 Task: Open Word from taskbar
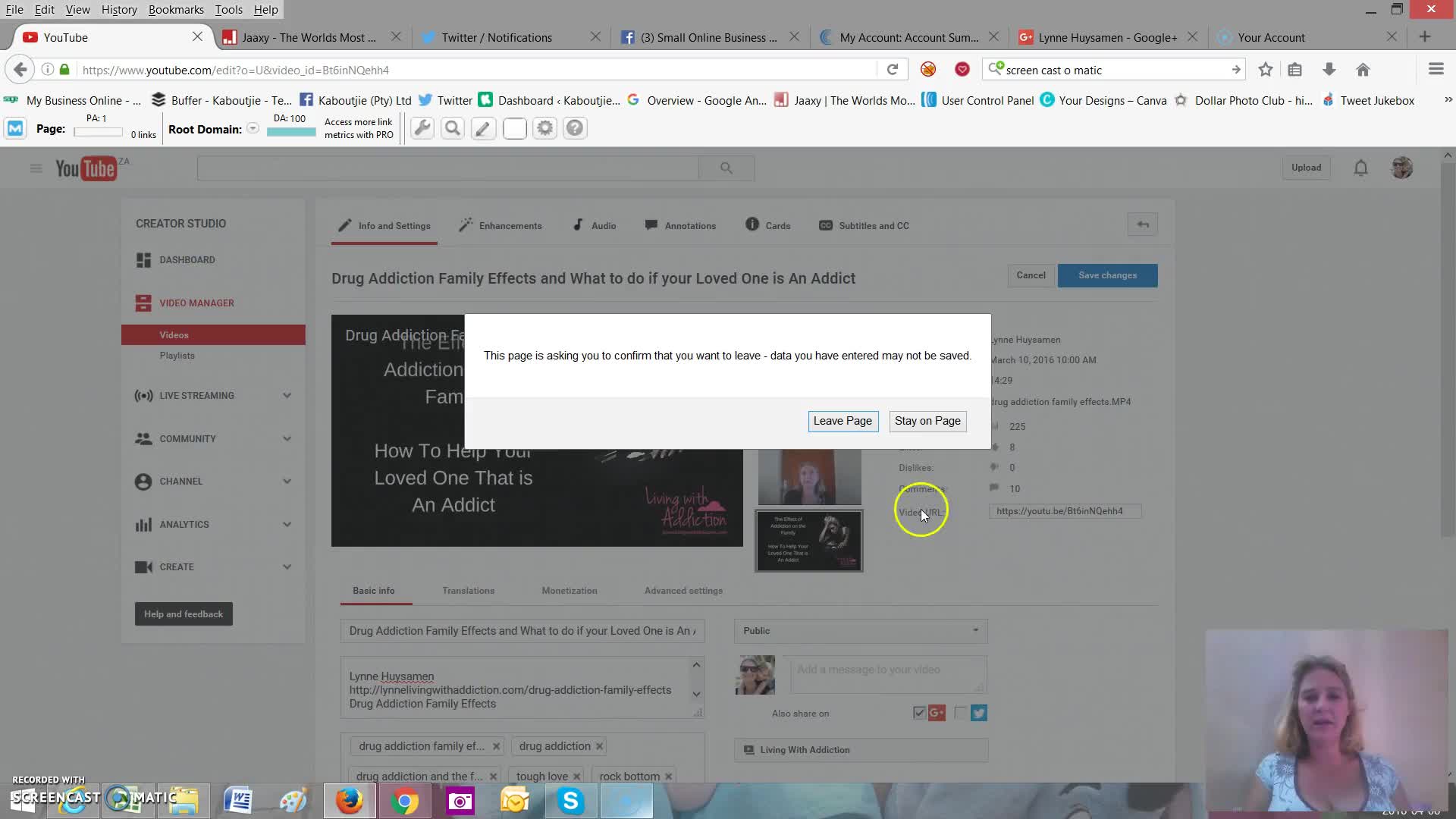click(x=238, y=801)
